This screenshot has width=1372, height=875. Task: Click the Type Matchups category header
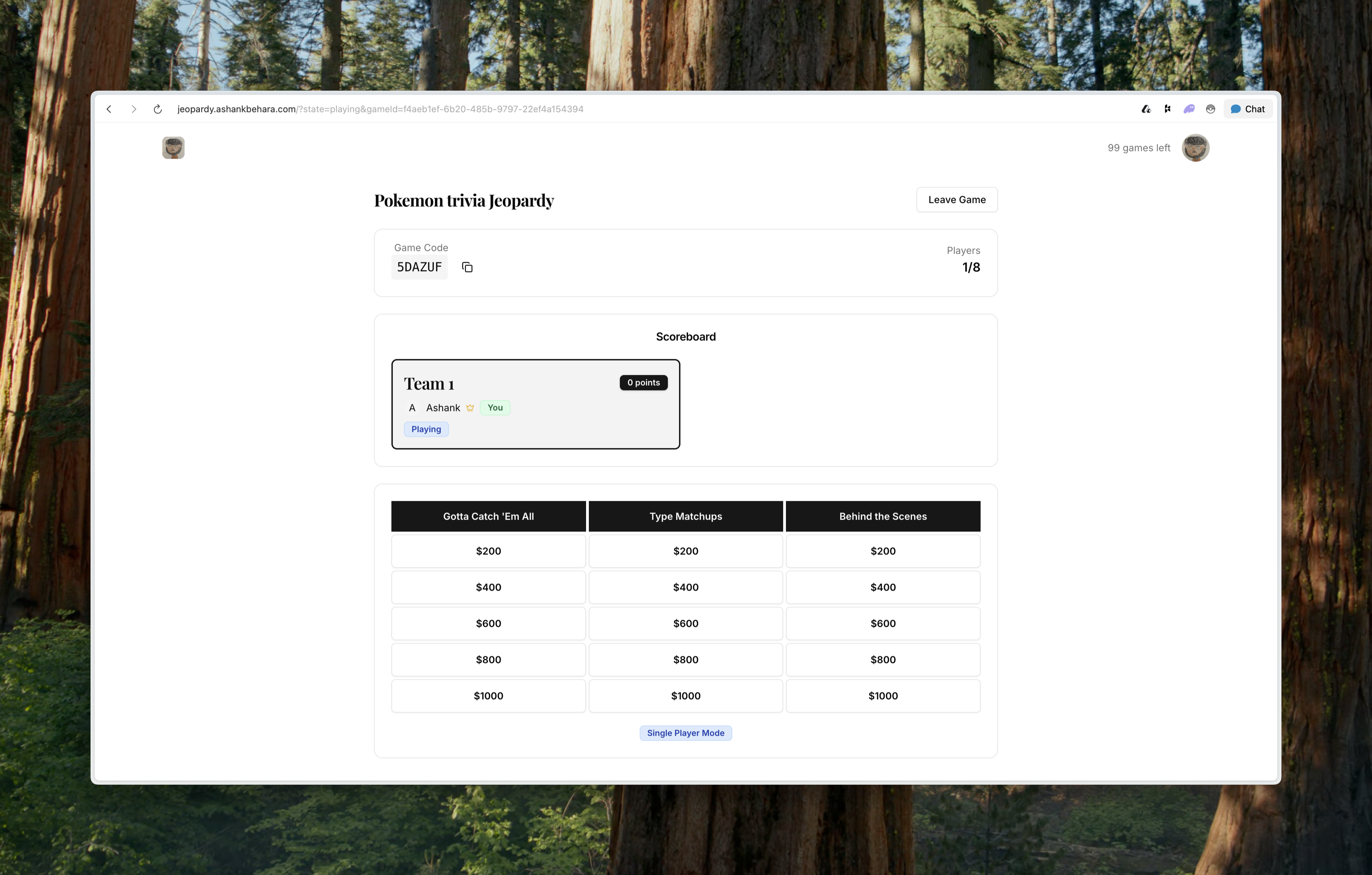point(685,516)
